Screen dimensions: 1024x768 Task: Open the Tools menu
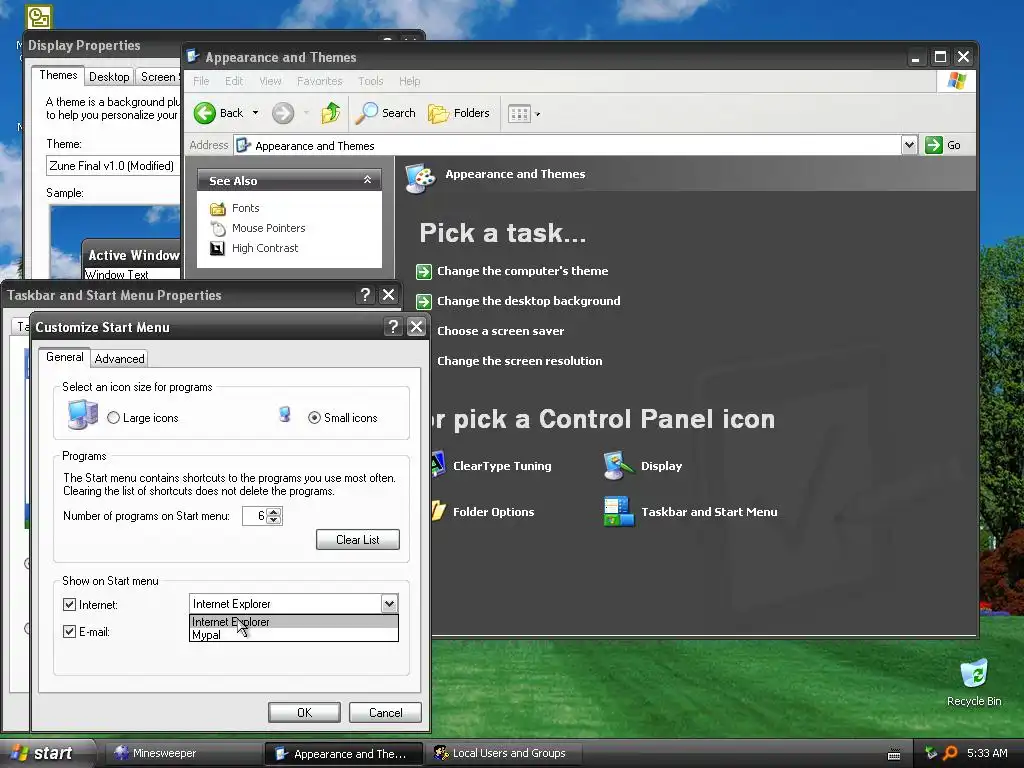point(370,81)
